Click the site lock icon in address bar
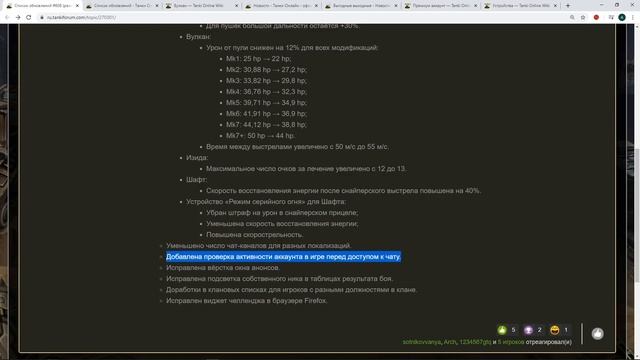The height and width of the screenshot is (360, 640). pyautogui.click(x=42, y=18)
